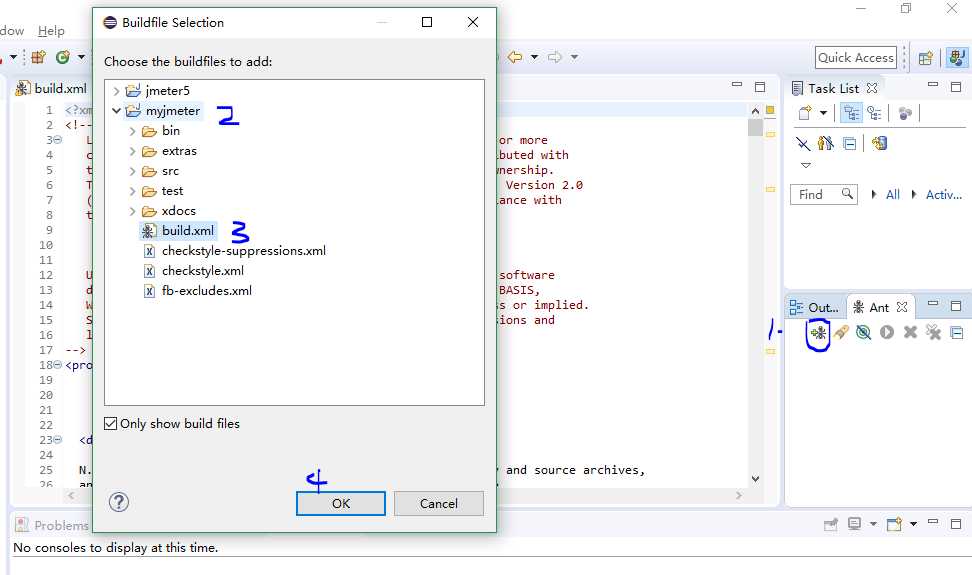
Task: Click the editor scroll down arrow
Action: 755,478
